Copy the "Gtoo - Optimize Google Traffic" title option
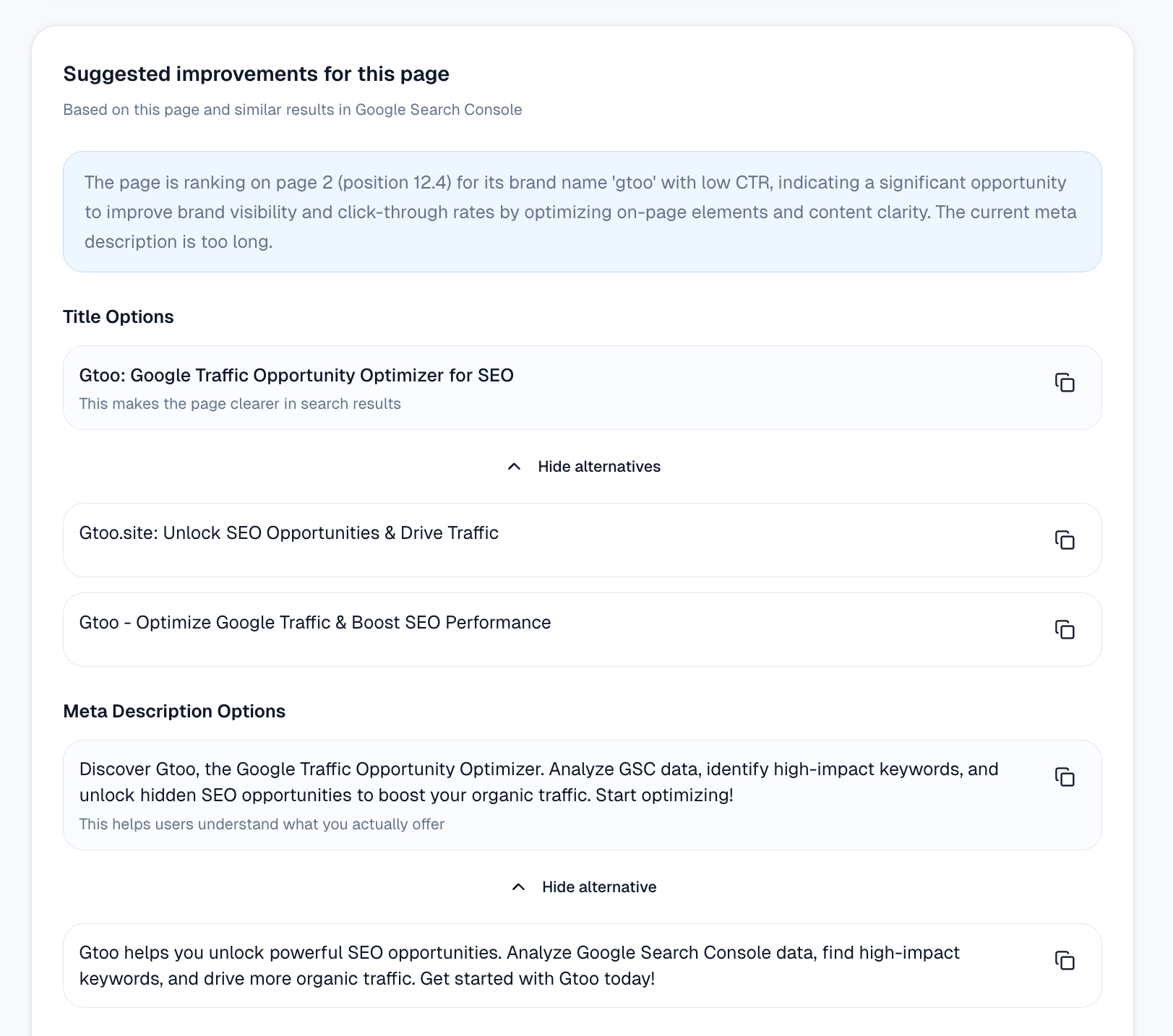Image resolution: width=1173 pixels, height=1036 pixels. point(1065,629)
